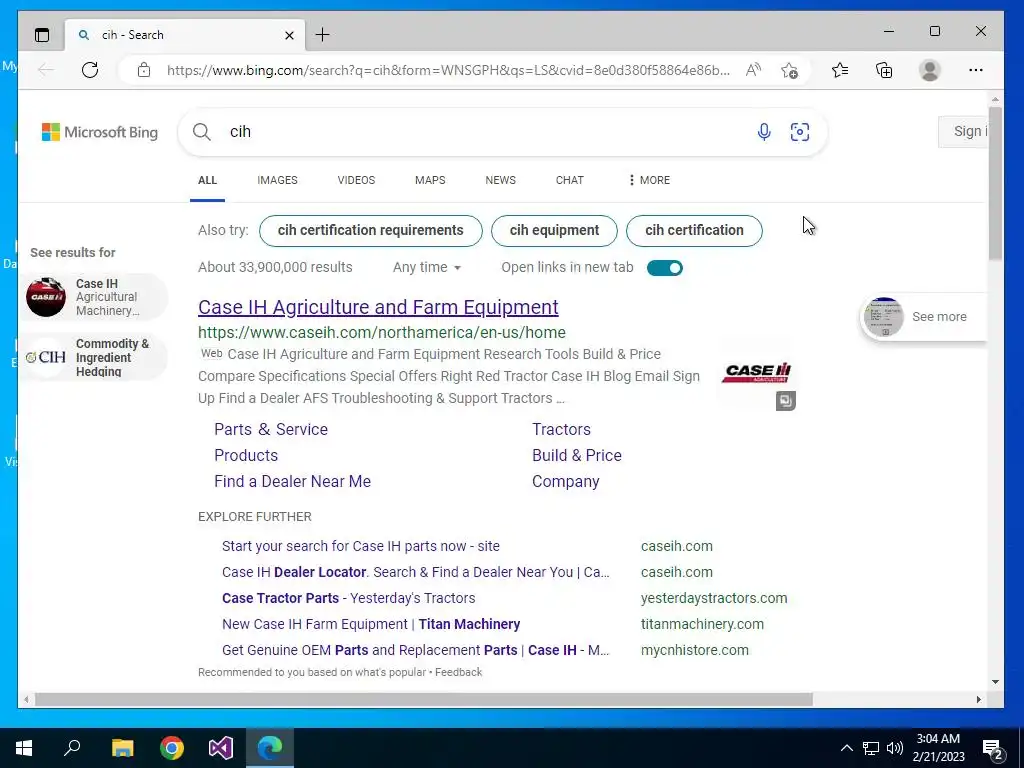See results for Commodity & Ingredient Hedging
1024x768 pixels.
(x=94, y=357)
